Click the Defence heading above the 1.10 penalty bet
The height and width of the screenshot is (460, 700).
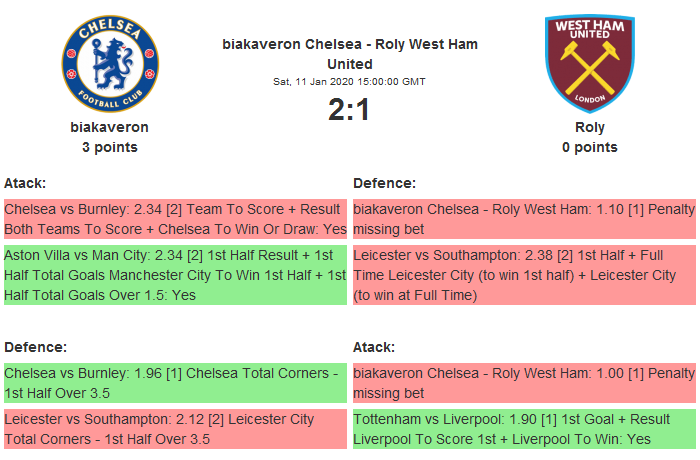(x=384, y=183)
